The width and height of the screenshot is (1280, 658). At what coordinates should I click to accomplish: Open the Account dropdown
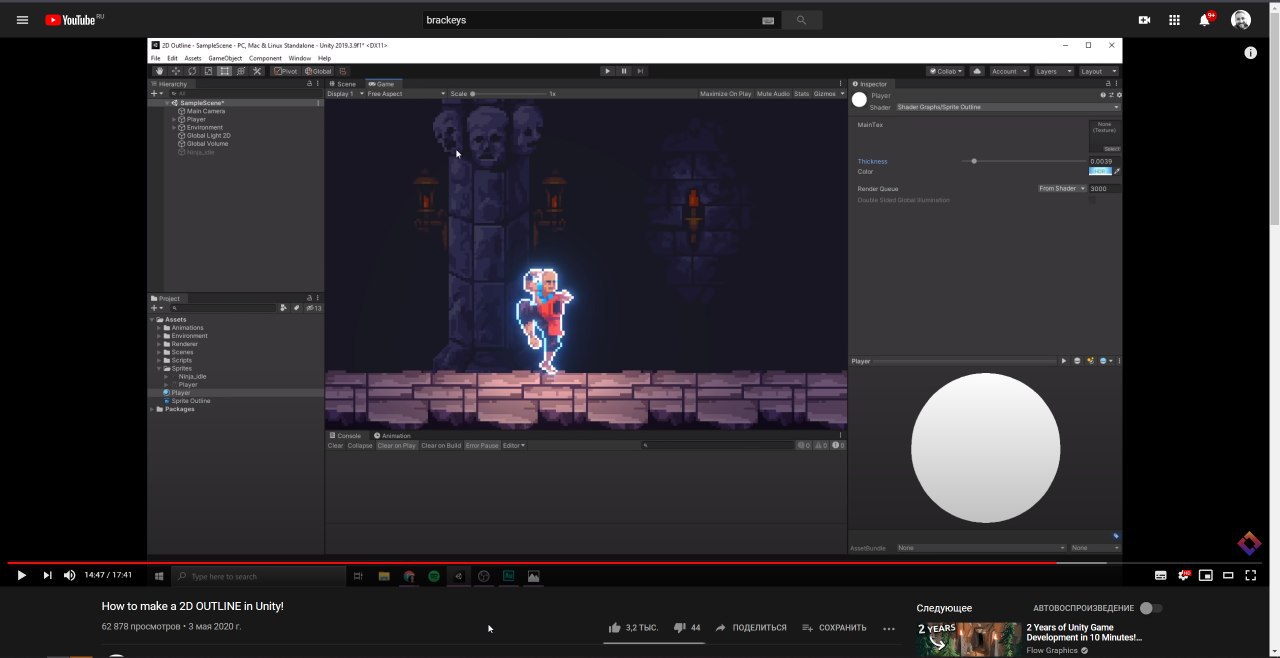(x=1008, y=71)
